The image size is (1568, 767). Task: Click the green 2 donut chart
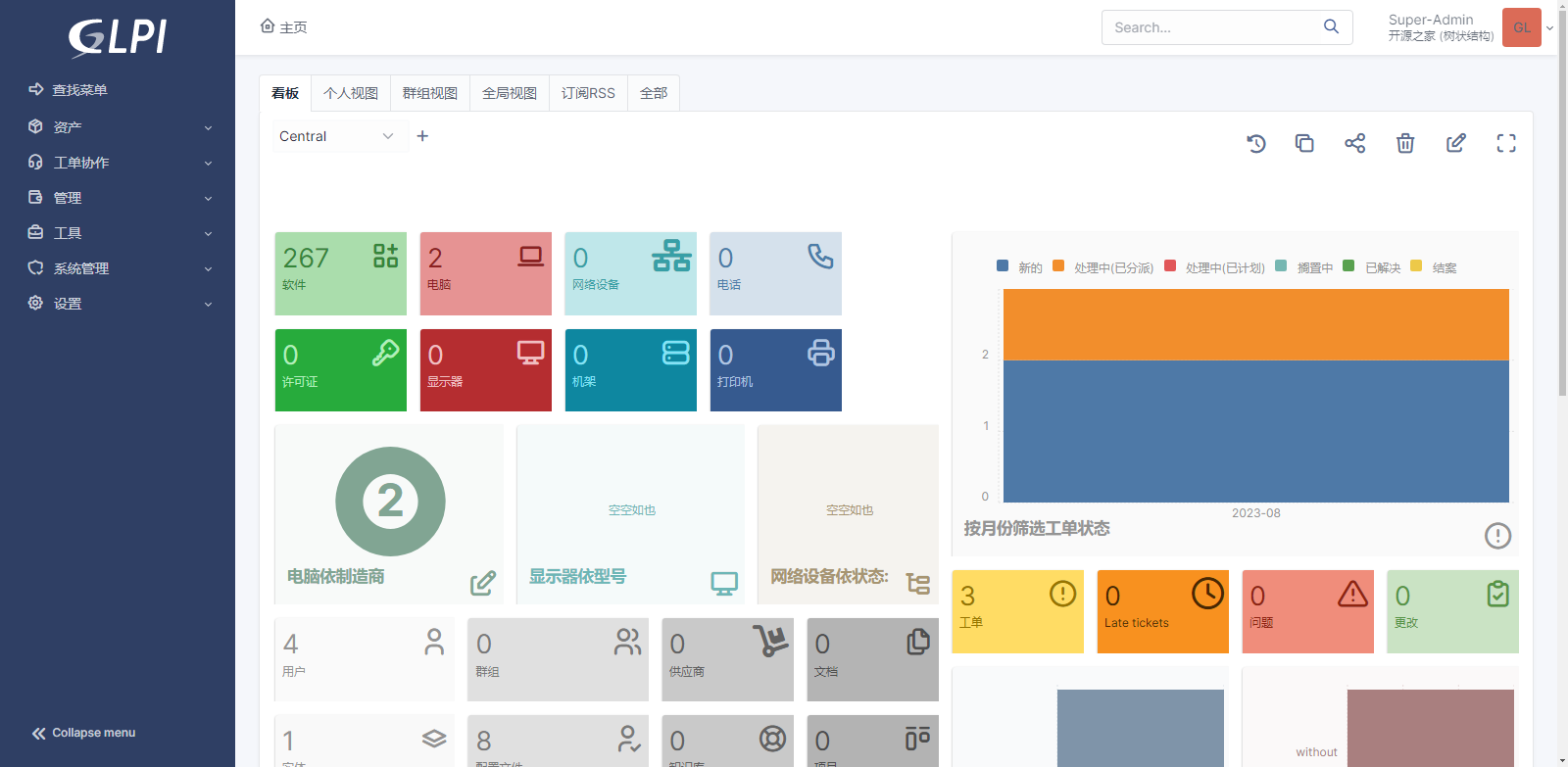[x=390, y=502]
